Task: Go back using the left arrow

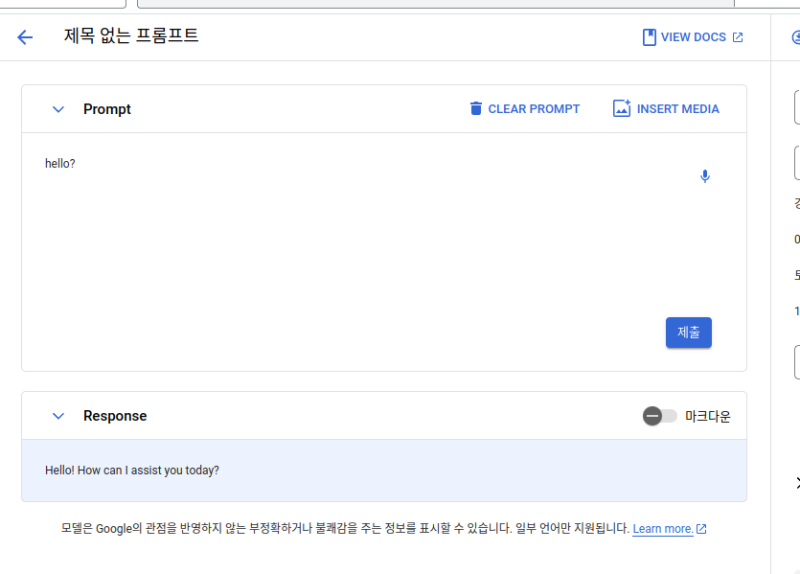Action: click(25, 37)
